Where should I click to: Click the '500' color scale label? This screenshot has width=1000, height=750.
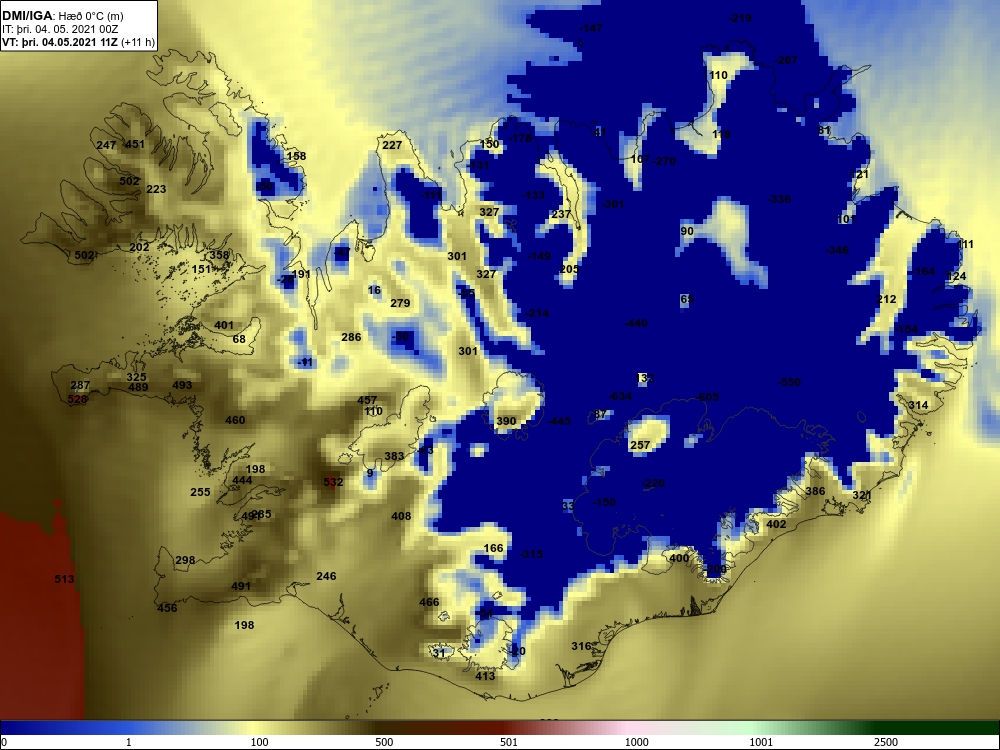pyautogui.click(x=384, y=742)
